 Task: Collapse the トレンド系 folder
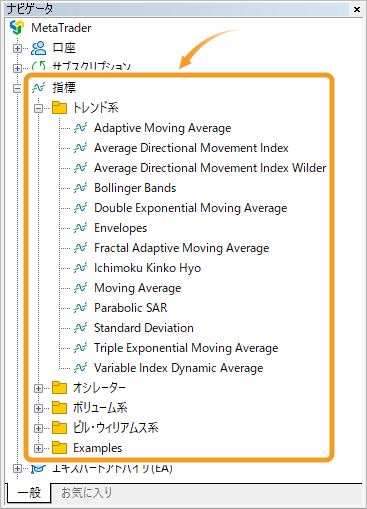(x=38, y=108)
